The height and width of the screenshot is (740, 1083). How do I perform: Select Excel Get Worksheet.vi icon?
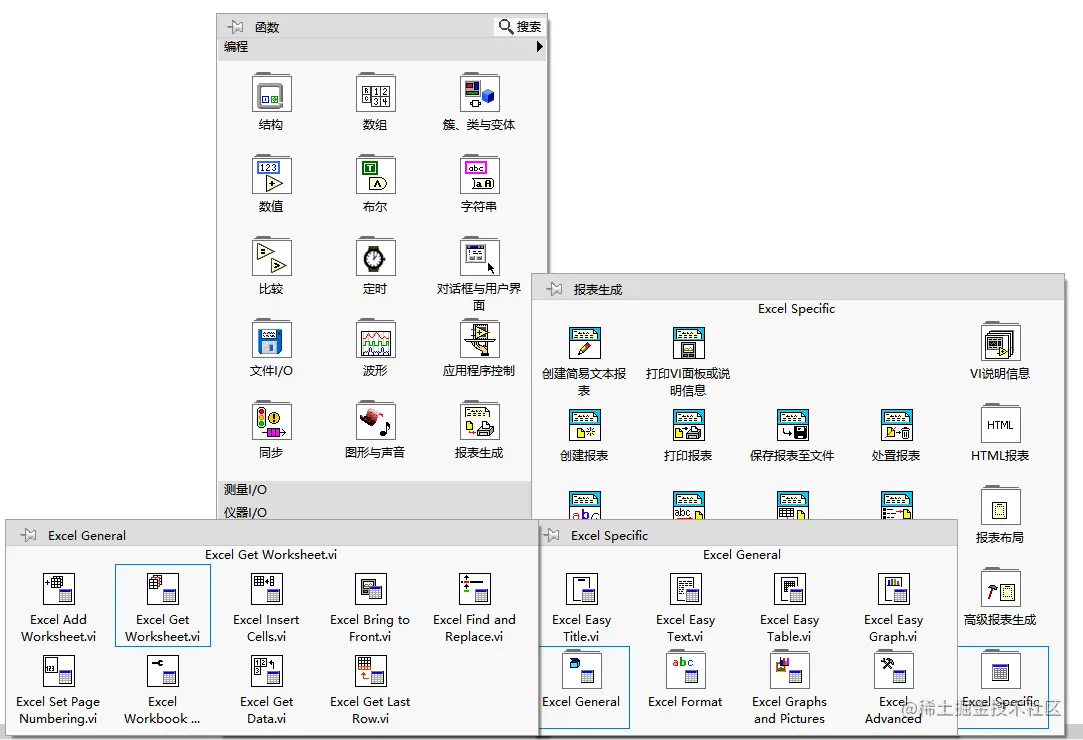point(163,589)
